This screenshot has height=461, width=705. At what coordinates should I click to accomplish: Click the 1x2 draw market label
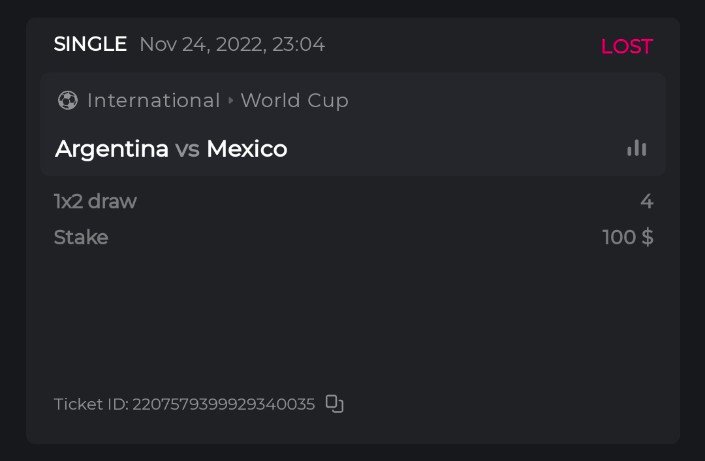[x=95, y=201]
